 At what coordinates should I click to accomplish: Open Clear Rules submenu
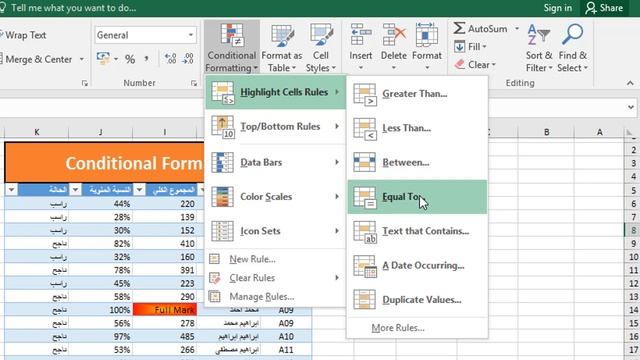point(276,278)
